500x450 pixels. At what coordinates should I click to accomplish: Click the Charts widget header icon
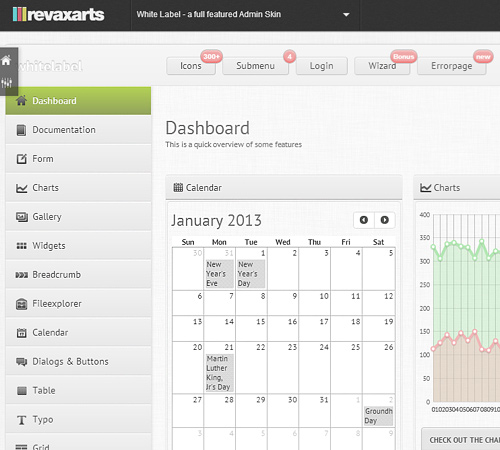(x=426, y=188)
